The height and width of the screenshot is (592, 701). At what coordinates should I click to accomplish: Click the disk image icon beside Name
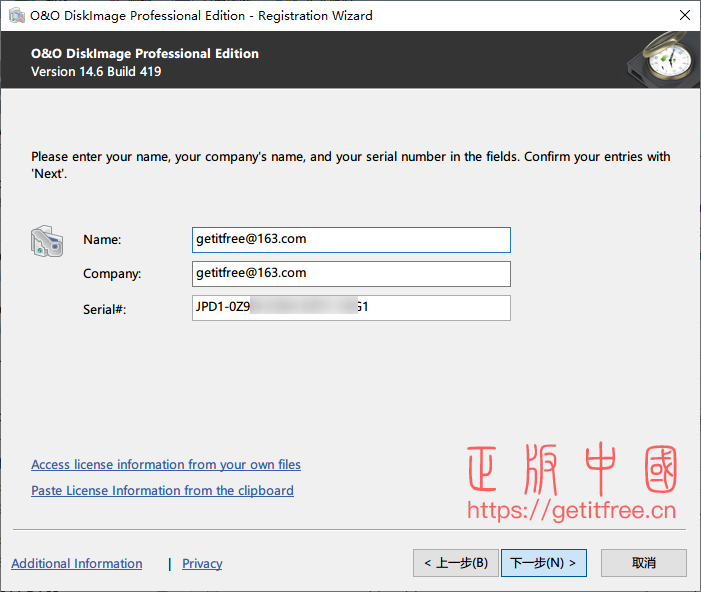[x=47, y=241]
